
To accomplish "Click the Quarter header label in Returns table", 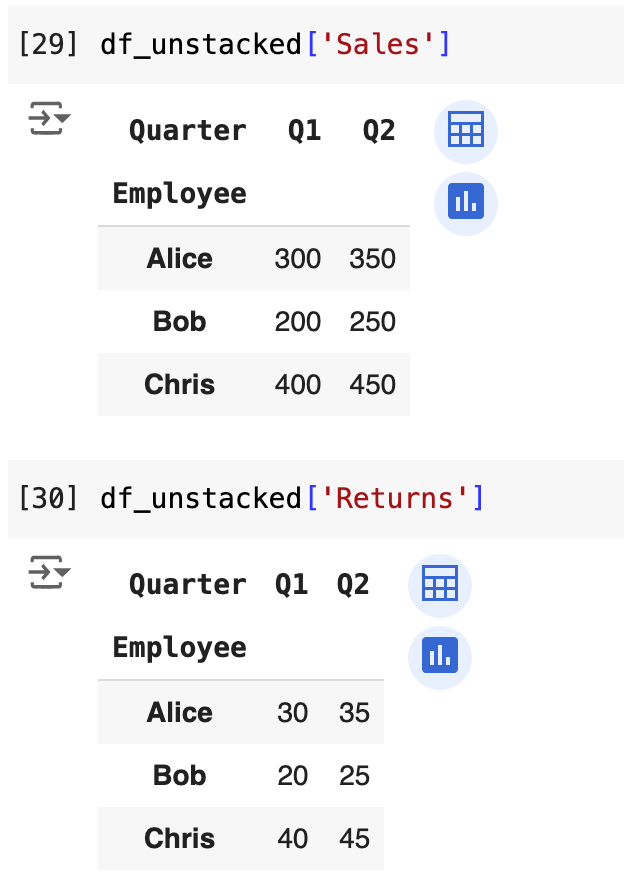I will tap(188, 585).
